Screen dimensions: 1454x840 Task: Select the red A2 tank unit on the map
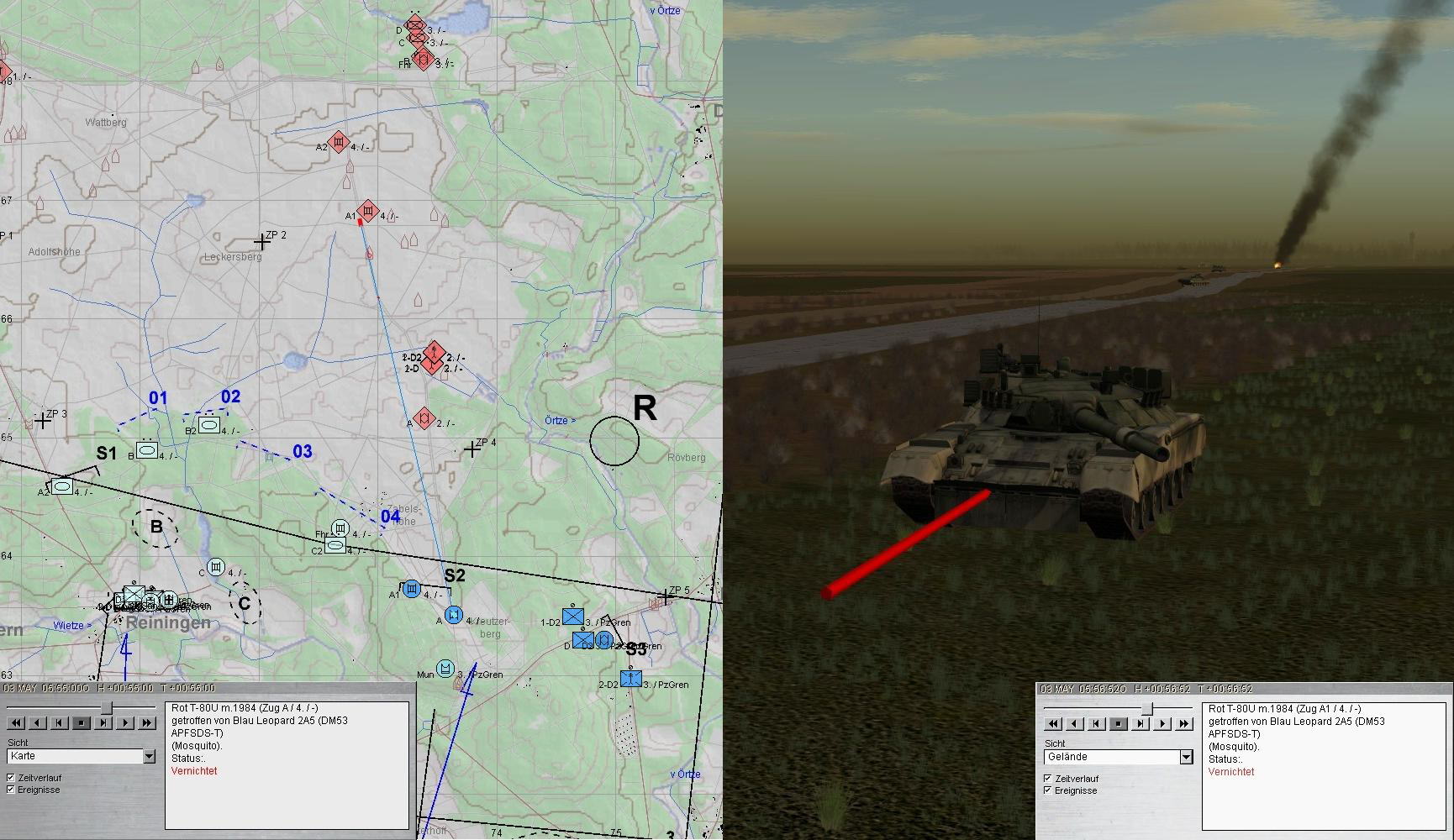tap(339, 143)
